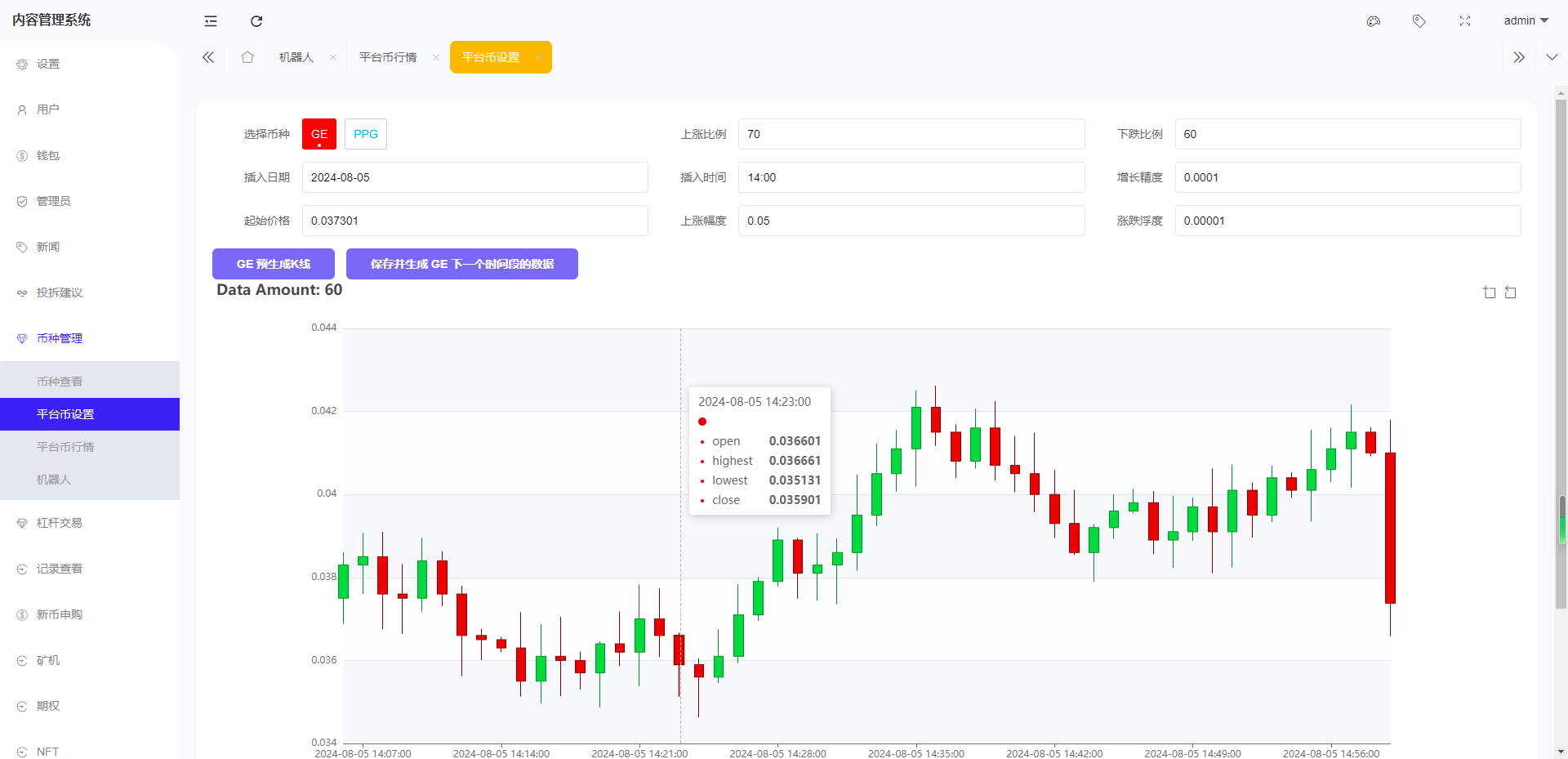Image resolution: width=1568 pixels, height=759 pixels.
Task: Enter fullscreen mode via the expand icon
Action: (x=1465, y=21)
